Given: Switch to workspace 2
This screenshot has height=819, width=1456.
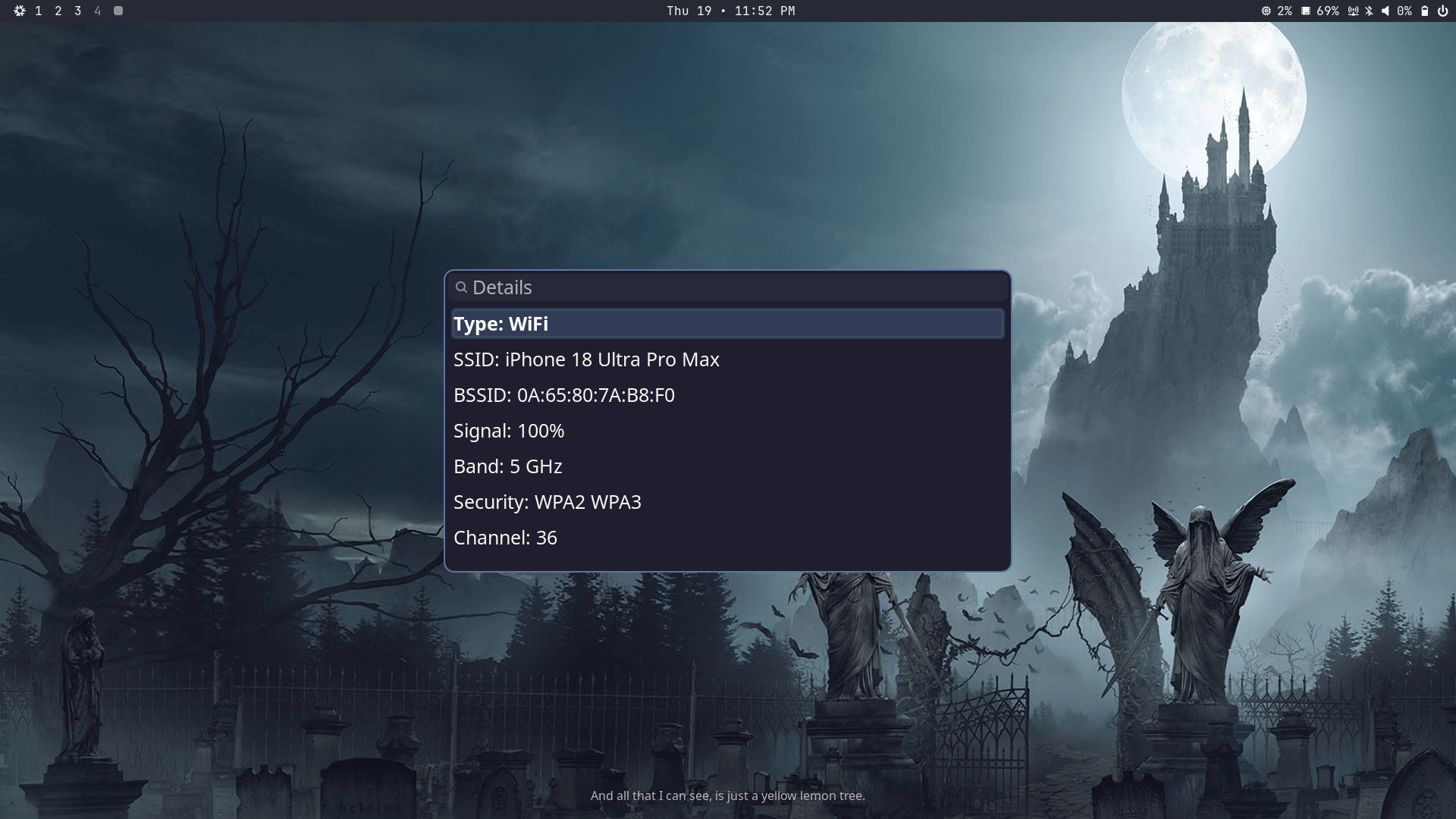Looking at the screenshot, I should (x=58, y=11).
